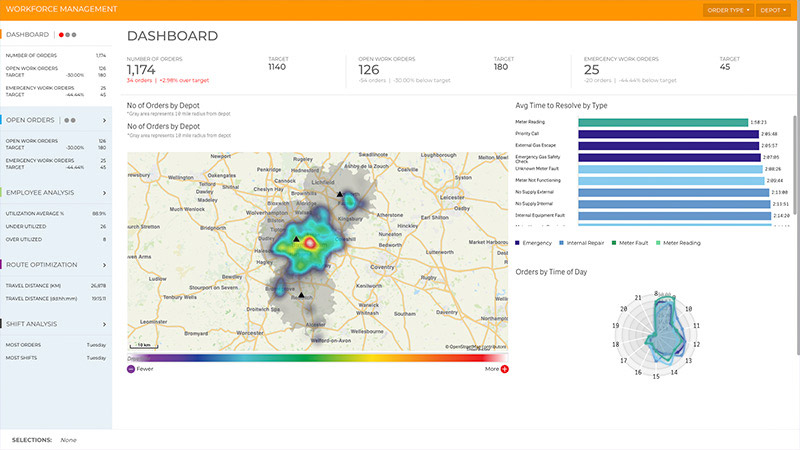Screen dimensions: 800x450
Task: Click the Worcester label on the map
Action: click(x=250, y=333)
